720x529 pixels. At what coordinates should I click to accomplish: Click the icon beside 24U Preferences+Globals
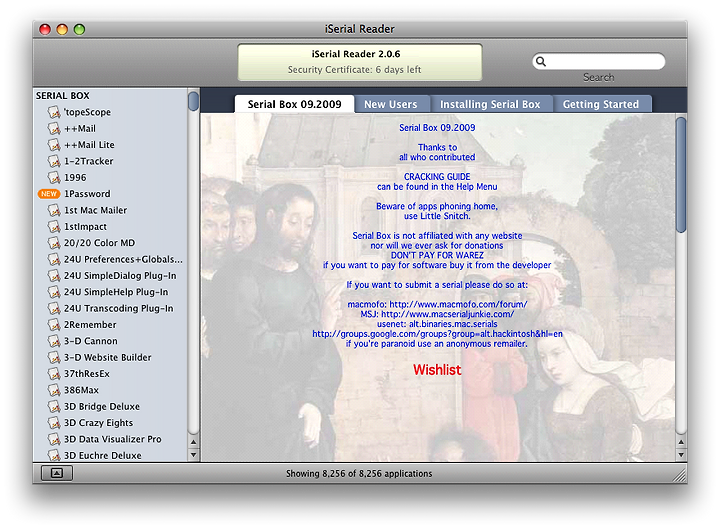point(54,259)
